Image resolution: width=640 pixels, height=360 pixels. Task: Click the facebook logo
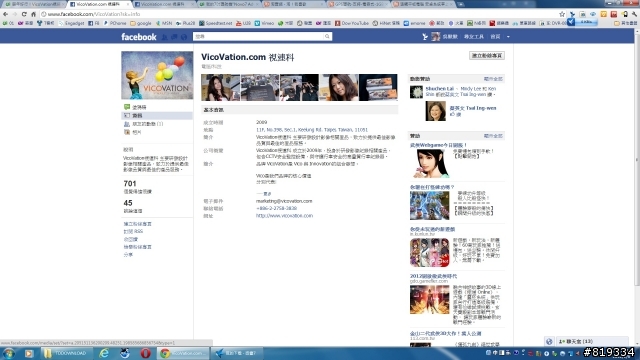click(x=139, y=37)
